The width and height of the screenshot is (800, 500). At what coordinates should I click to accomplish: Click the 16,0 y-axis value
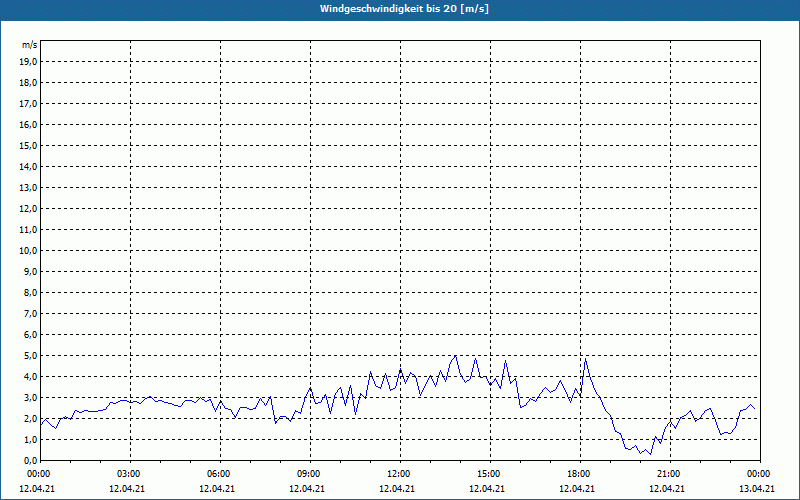29,124
